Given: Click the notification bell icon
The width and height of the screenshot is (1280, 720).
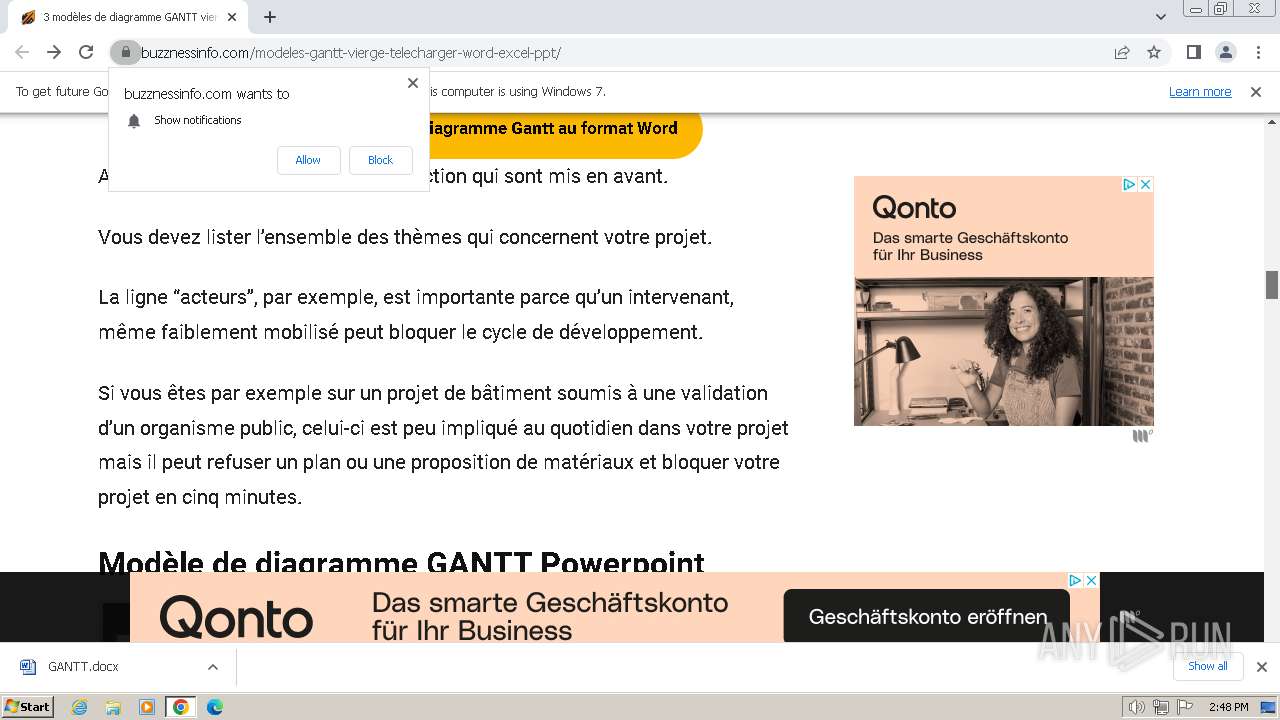Looking at the screenshot, I should click(x=134, y=121).
